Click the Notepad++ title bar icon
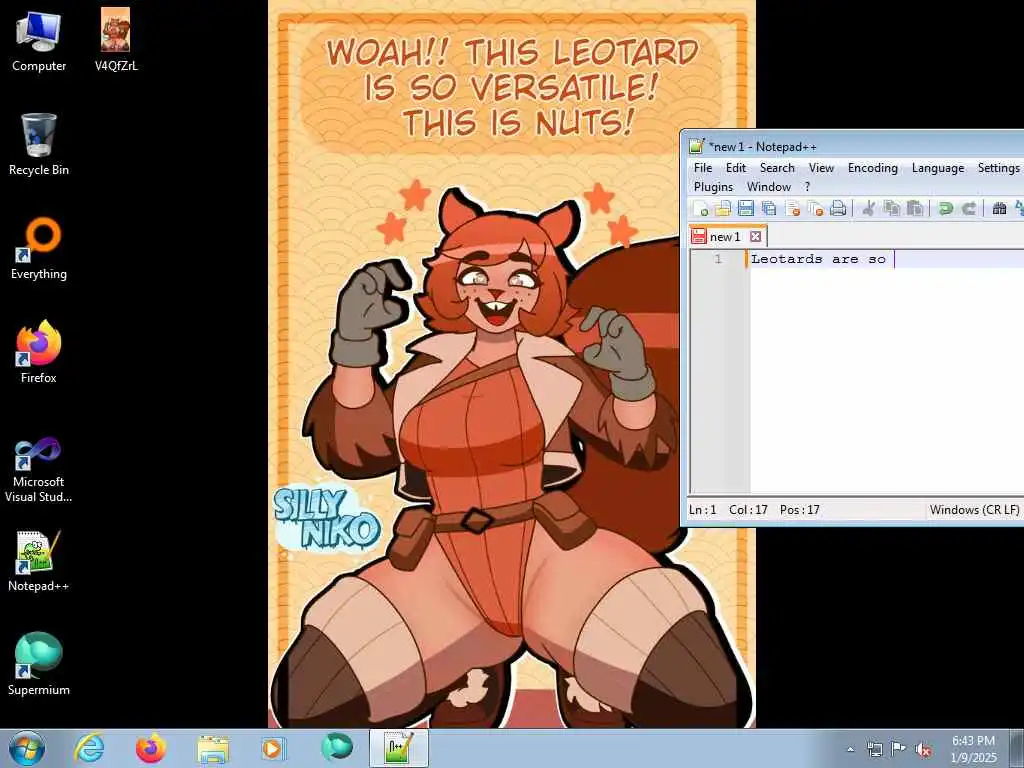The image size is (1024, 768). click(x=697, y=146)
